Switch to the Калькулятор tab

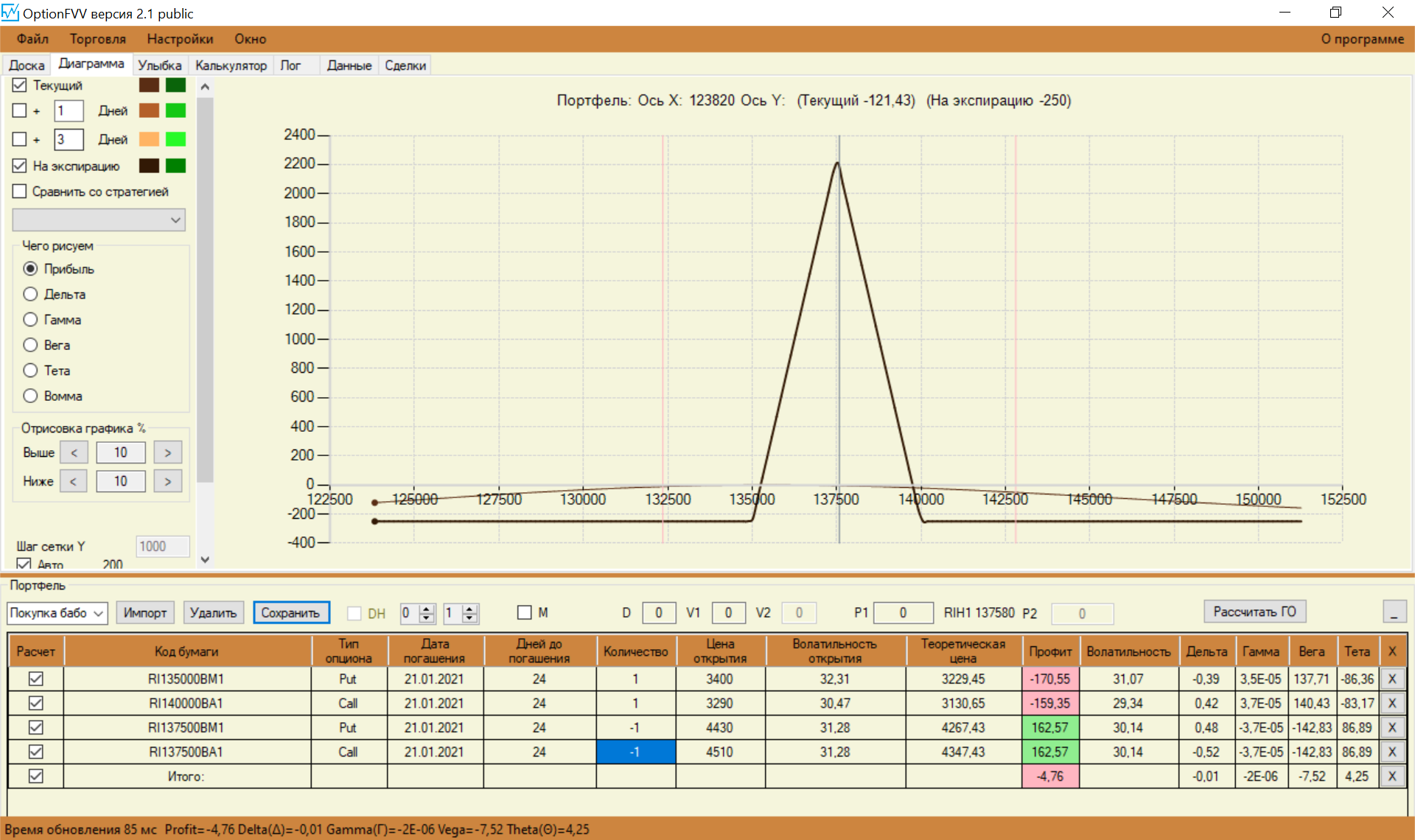[x=231, y=66]
